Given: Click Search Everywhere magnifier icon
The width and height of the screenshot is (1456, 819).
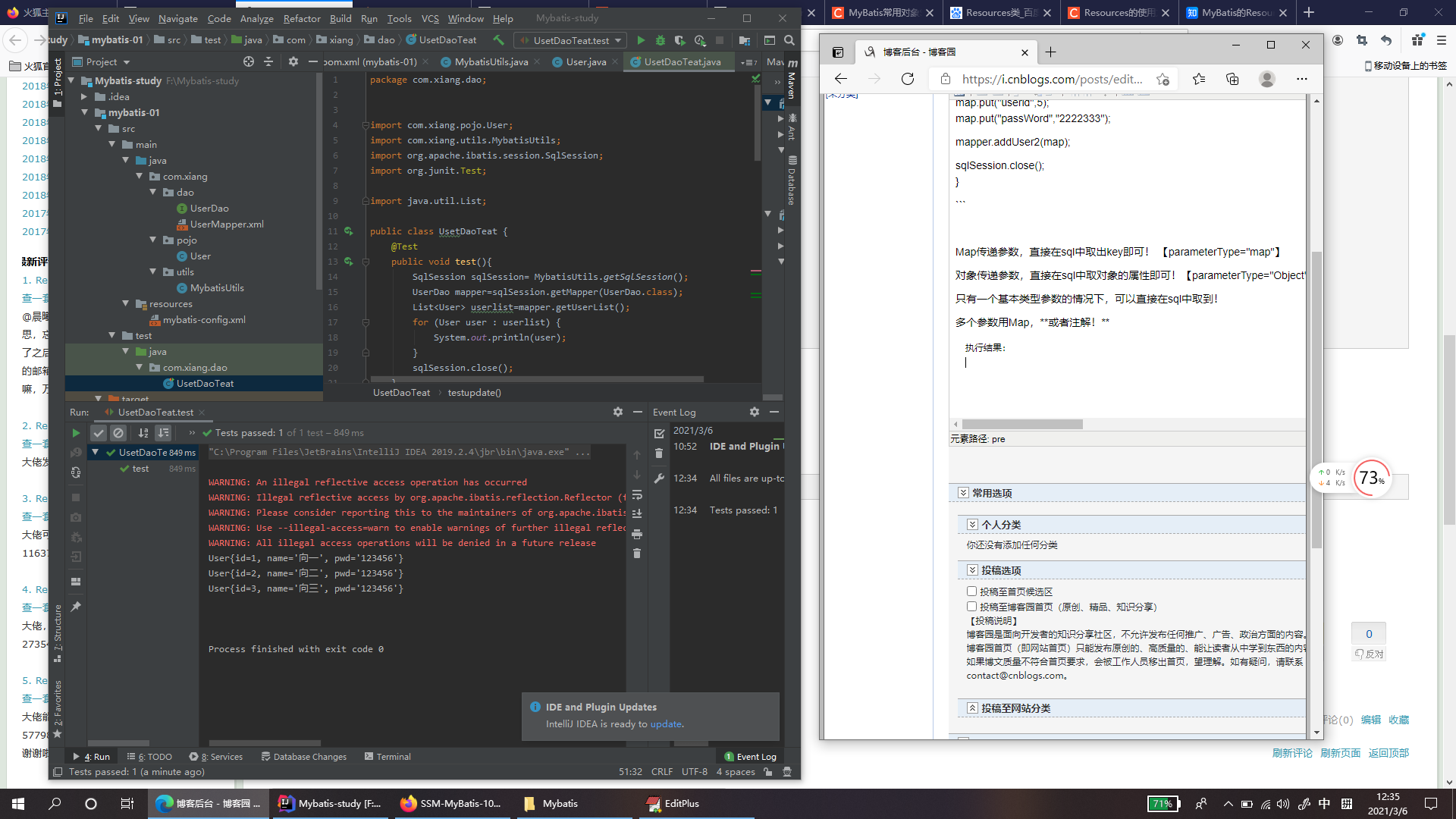Looking at the screenshot, I should click(x=789, y=40).
